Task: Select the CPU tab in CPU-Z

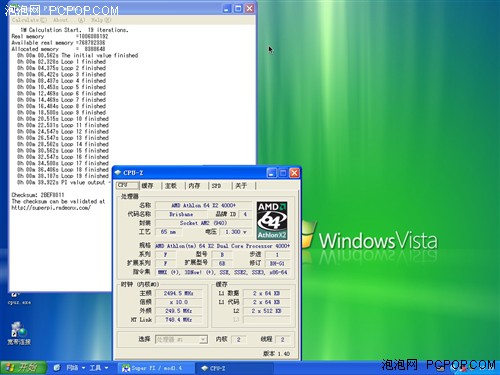Action: [x=127, y=185]
